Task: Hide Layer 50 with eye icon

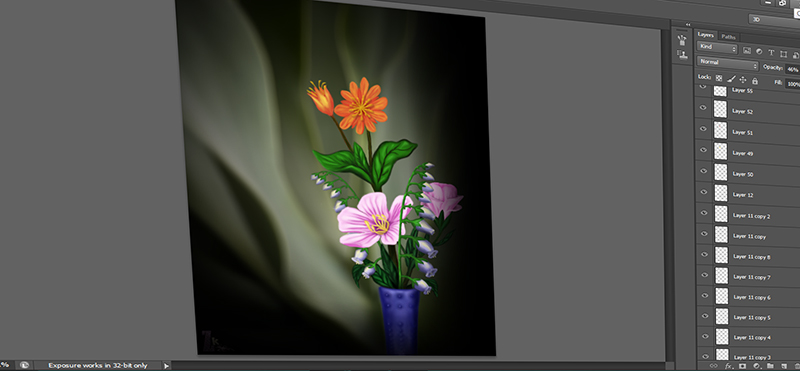Action: click(704, 170)
